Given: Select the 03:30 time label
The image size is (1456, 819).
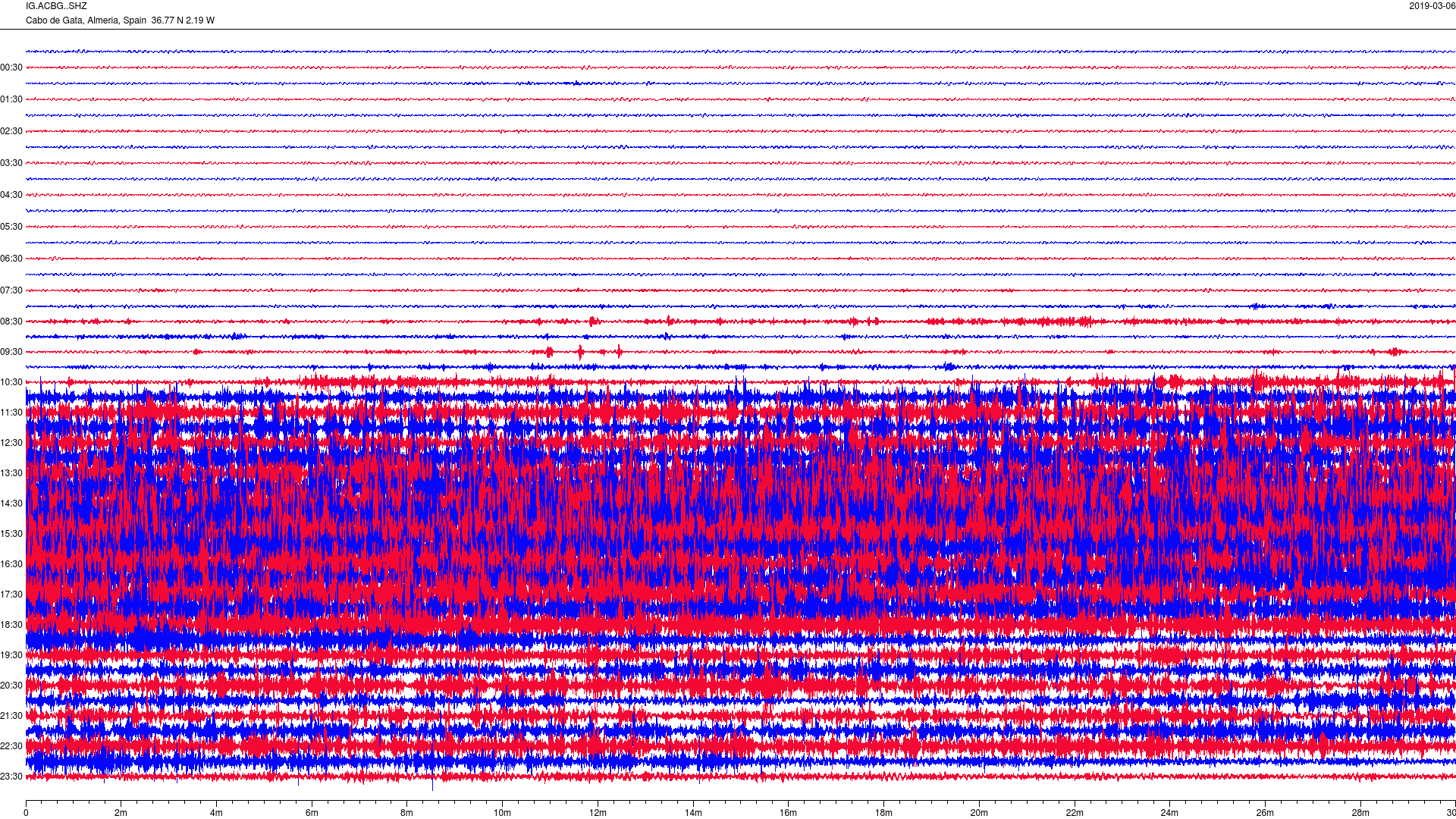Looking at the screenshot, I should (x=11, y=163).
